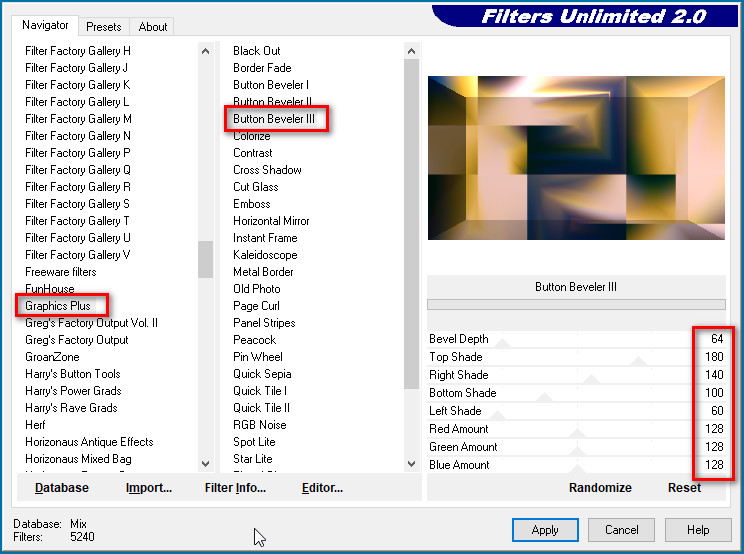Launch the filter Editor...
The image size is (744, 554).
tap(322, 488)
